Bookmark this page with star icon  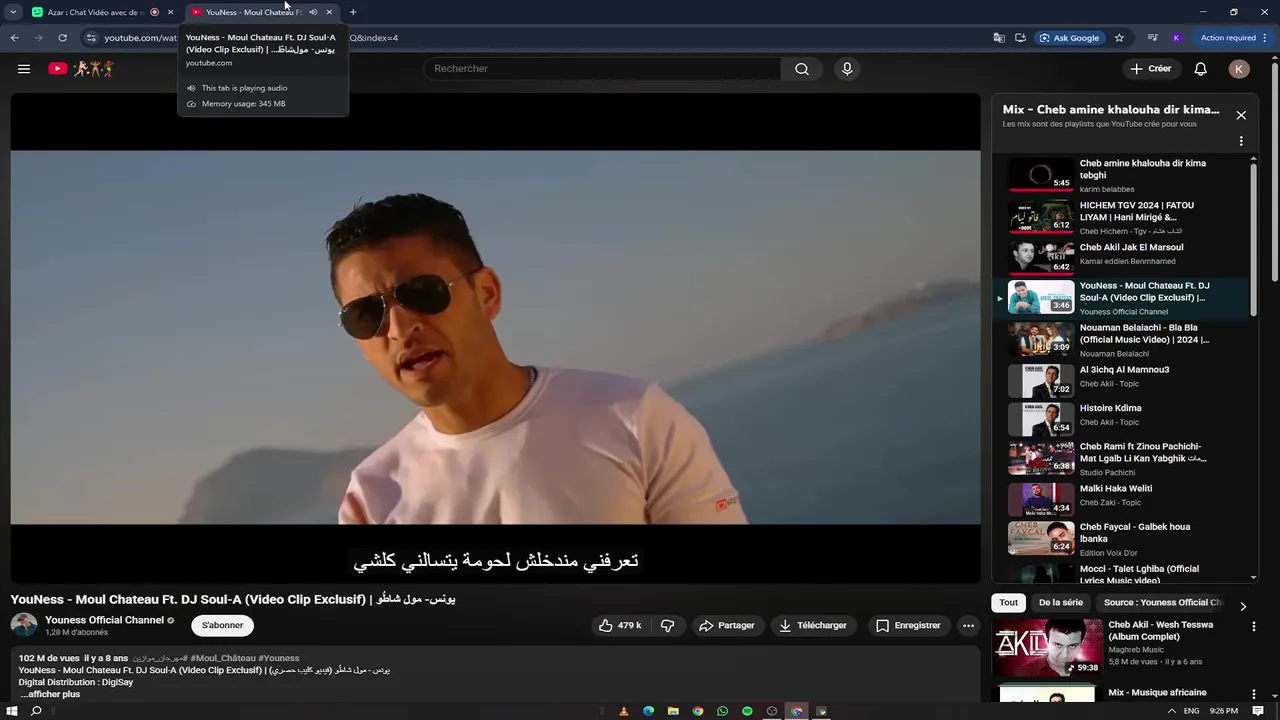(1119, 38)
